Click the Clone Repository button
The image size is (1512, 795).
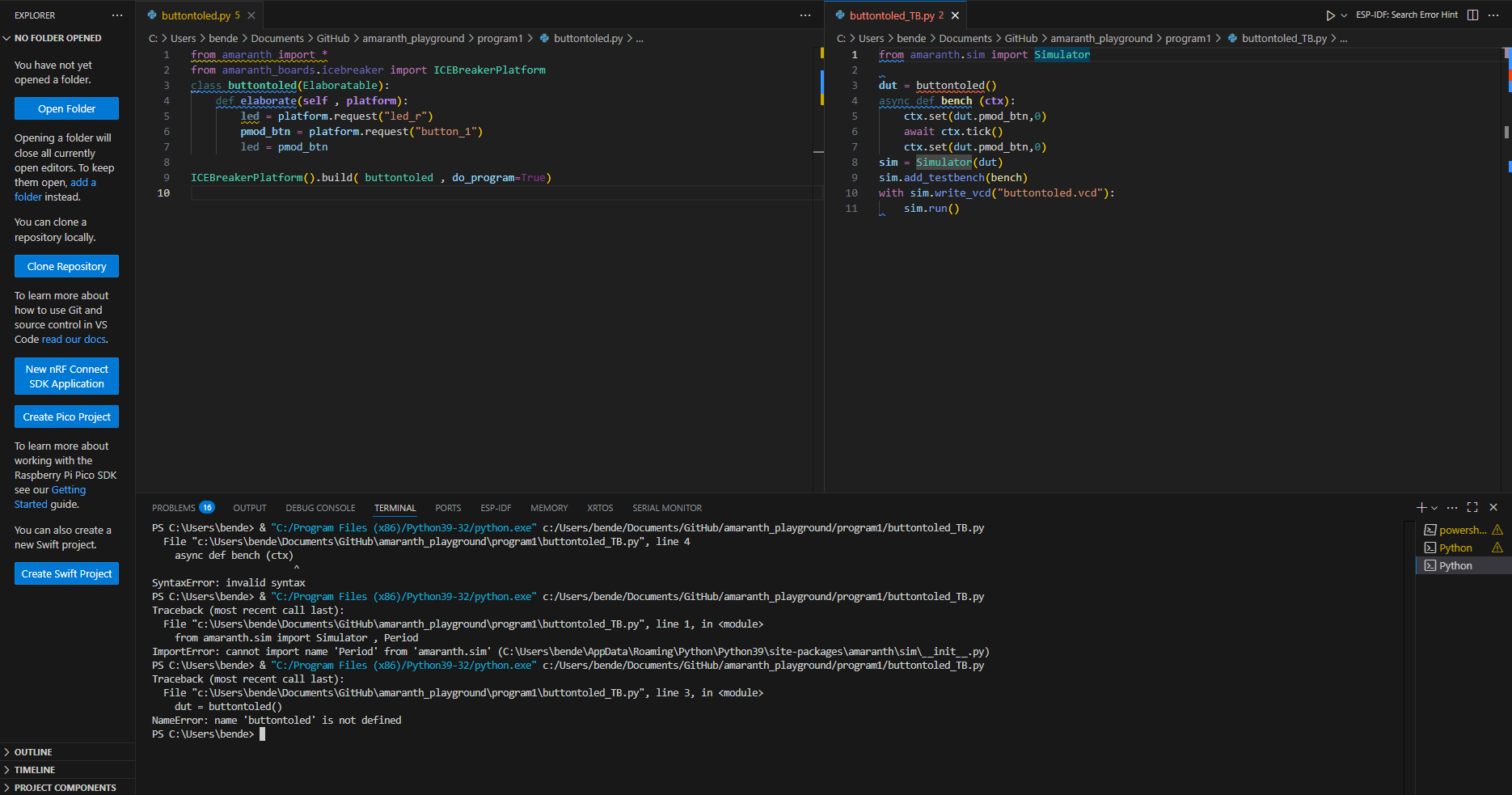[66, 266]
